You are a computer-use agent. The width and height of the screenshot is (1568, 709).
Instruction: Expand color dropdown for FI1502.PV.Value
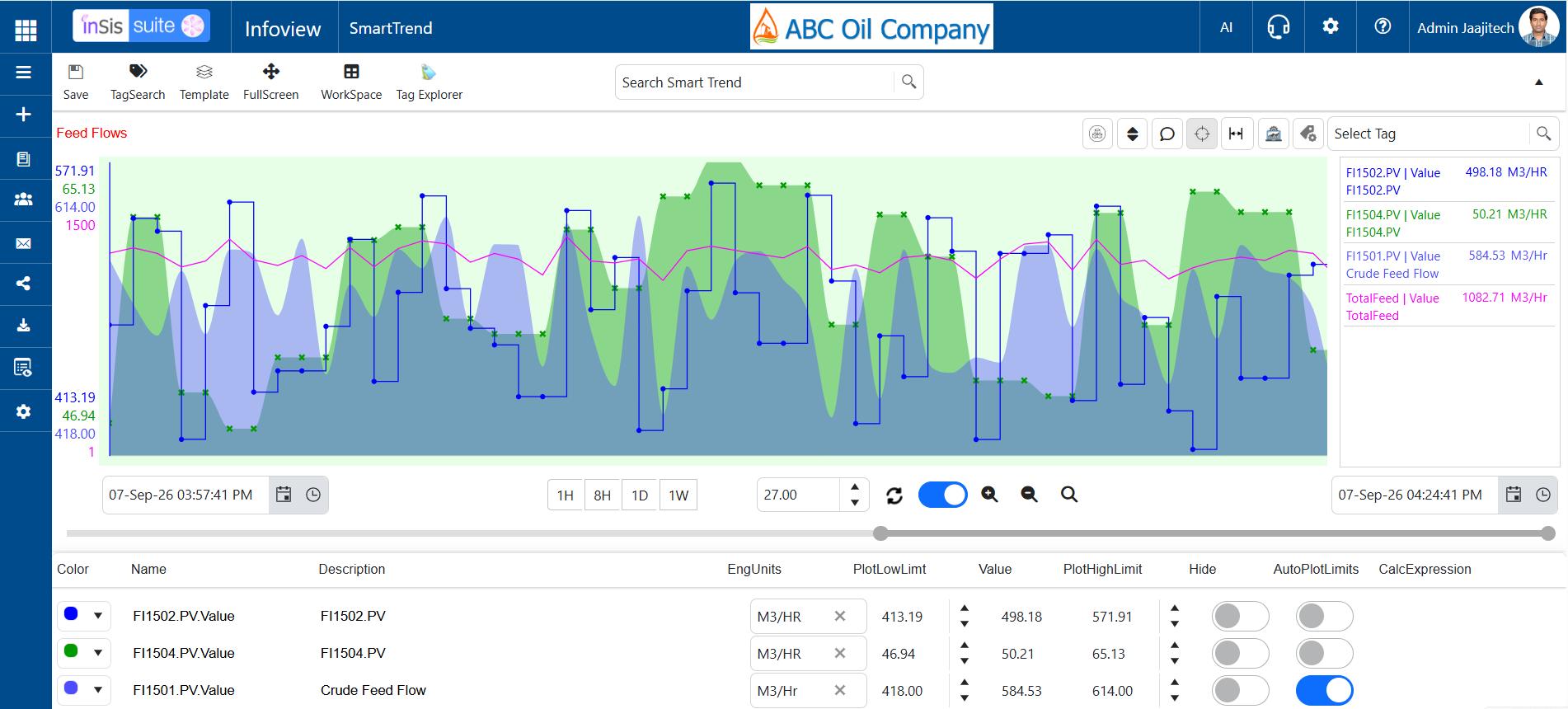click(98, 616)
